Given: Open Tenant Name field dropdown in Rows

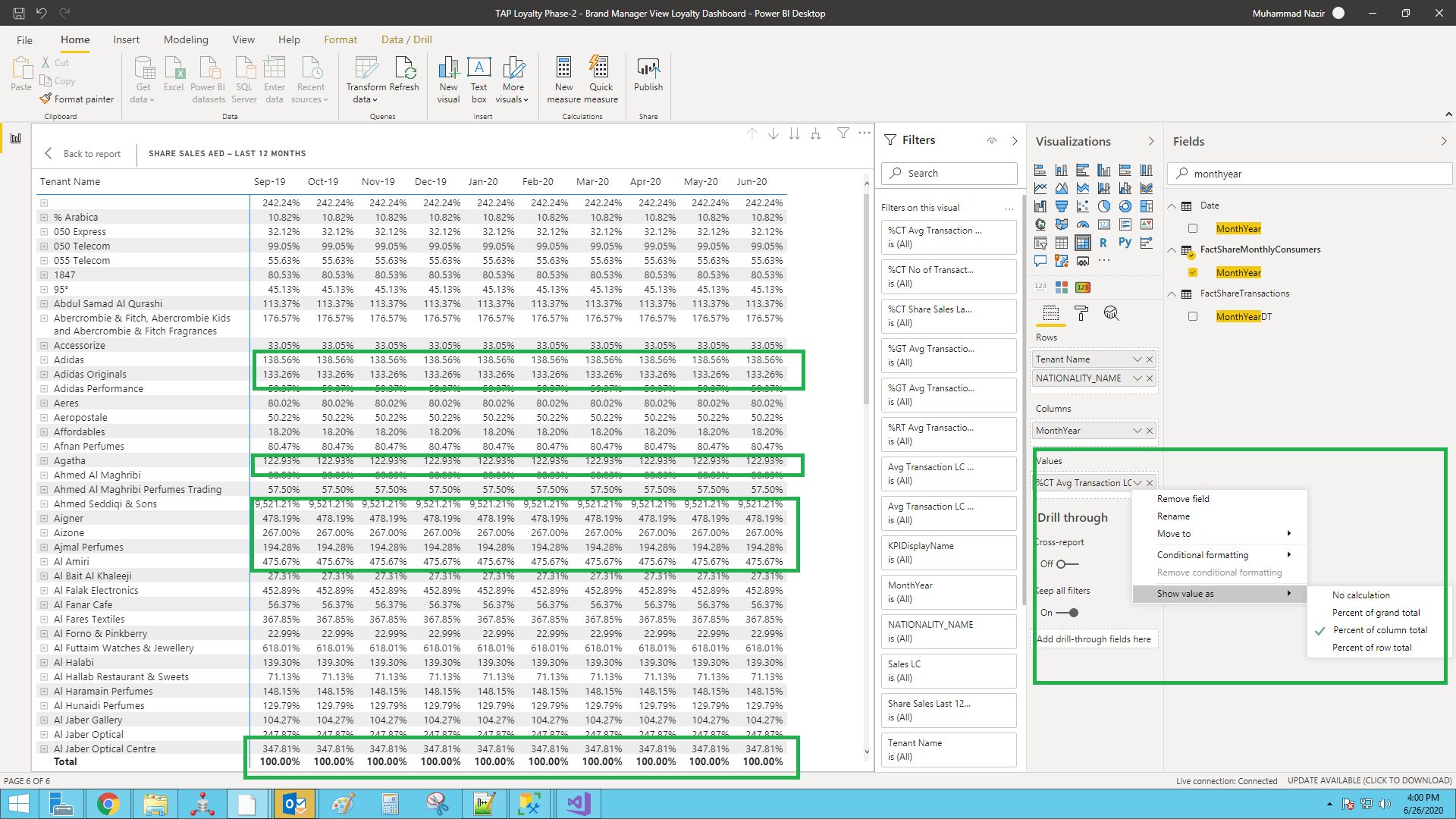Looking at the screenshot, I should 1137,359.
